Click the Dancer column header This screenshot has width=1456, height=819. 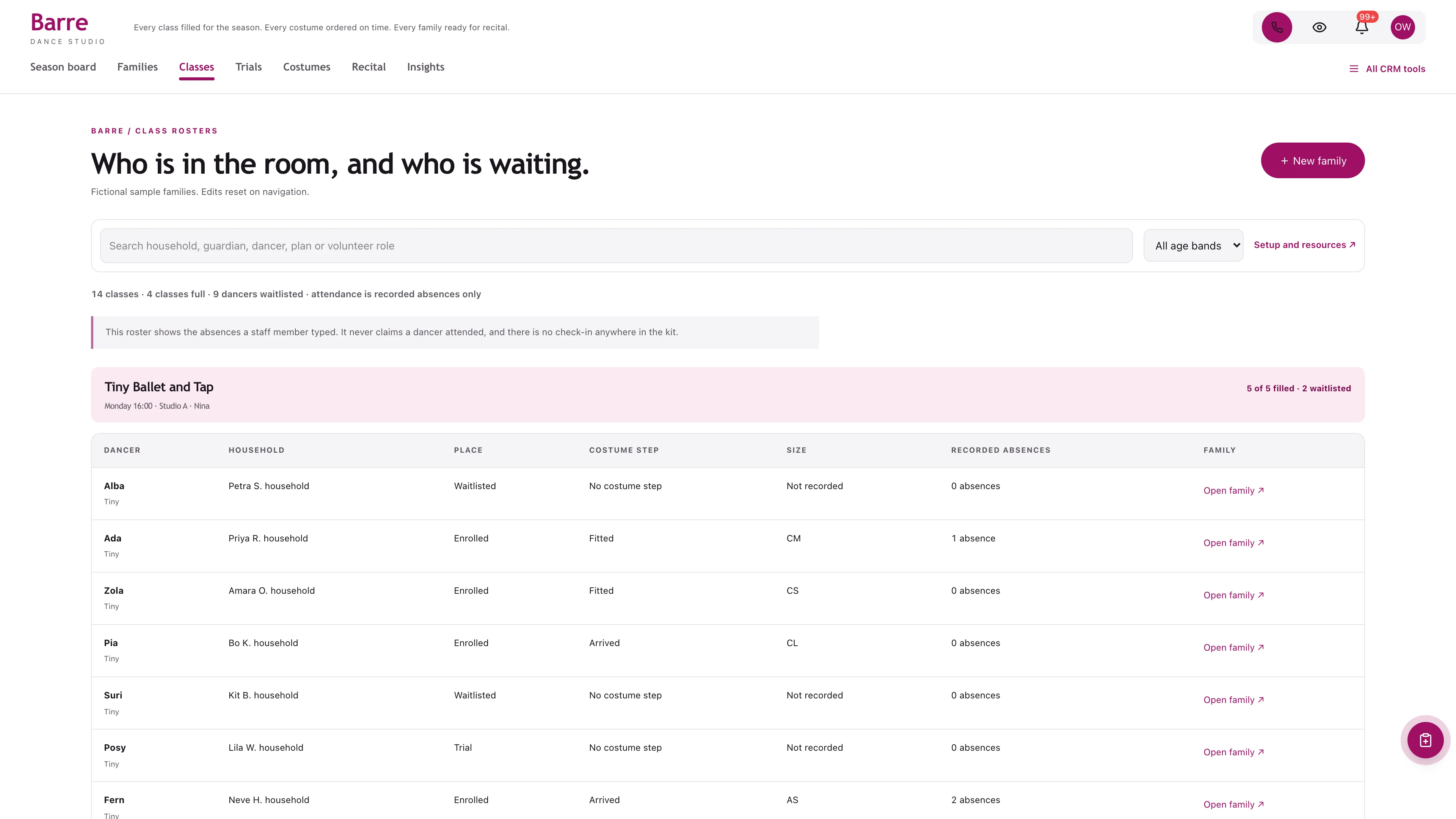tap(122, 450)
